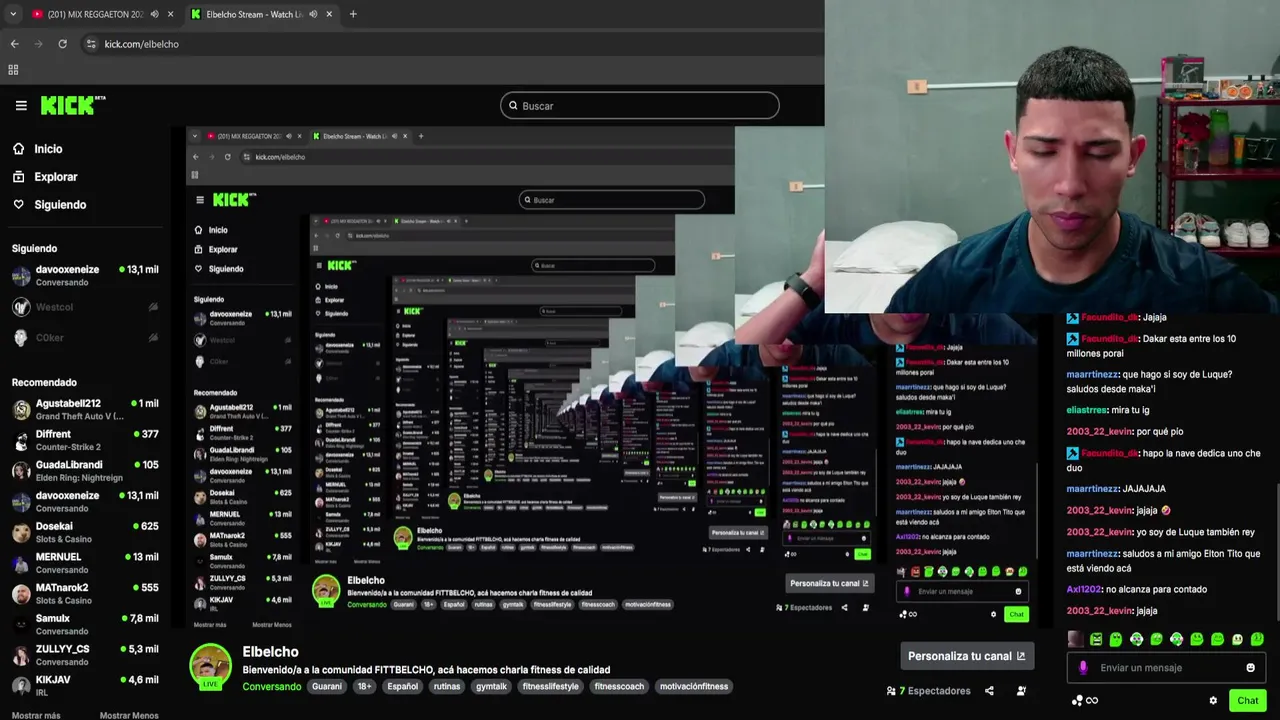Expand recommended list with Mostrar más

36,715
